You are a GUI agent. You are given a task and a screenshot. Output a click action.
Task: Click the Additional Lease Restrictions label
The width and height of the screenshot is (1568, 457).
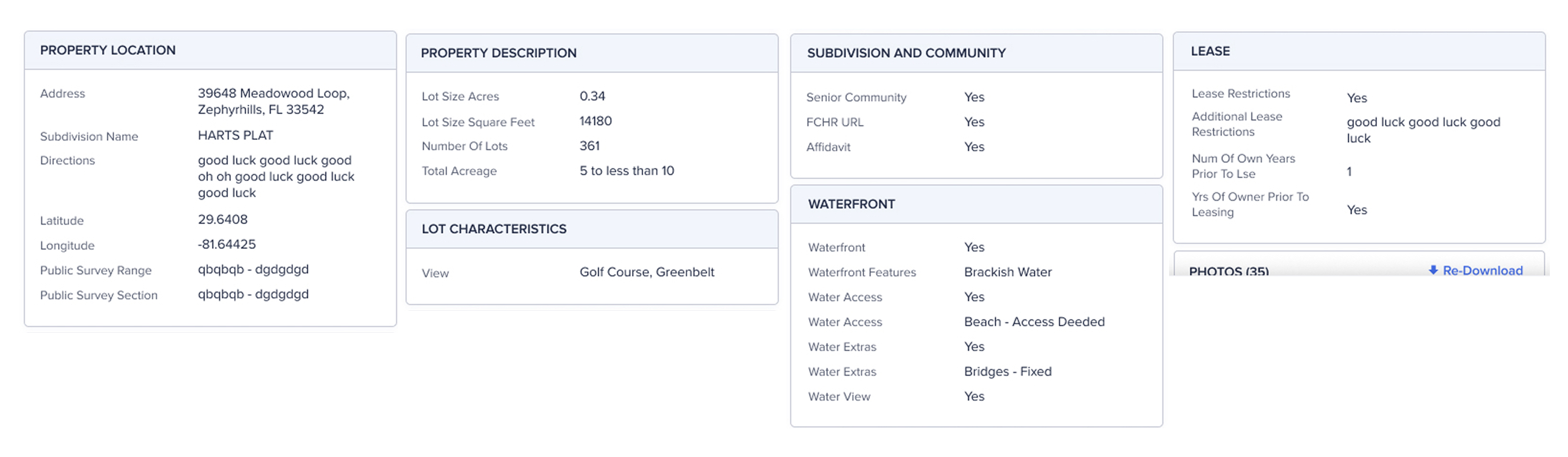pos(1236,124)
